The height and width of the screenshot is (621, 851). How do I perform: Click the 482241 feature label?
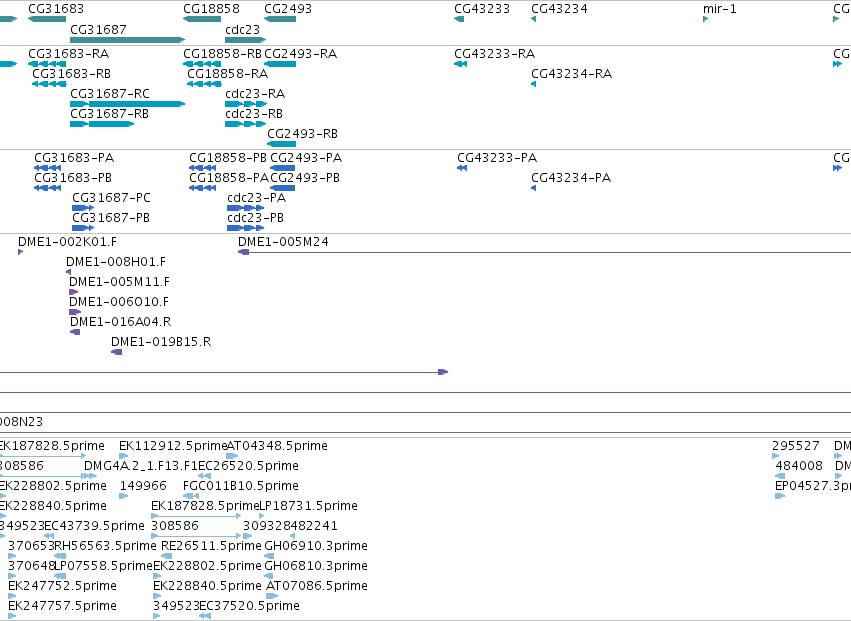click(314, 526)
